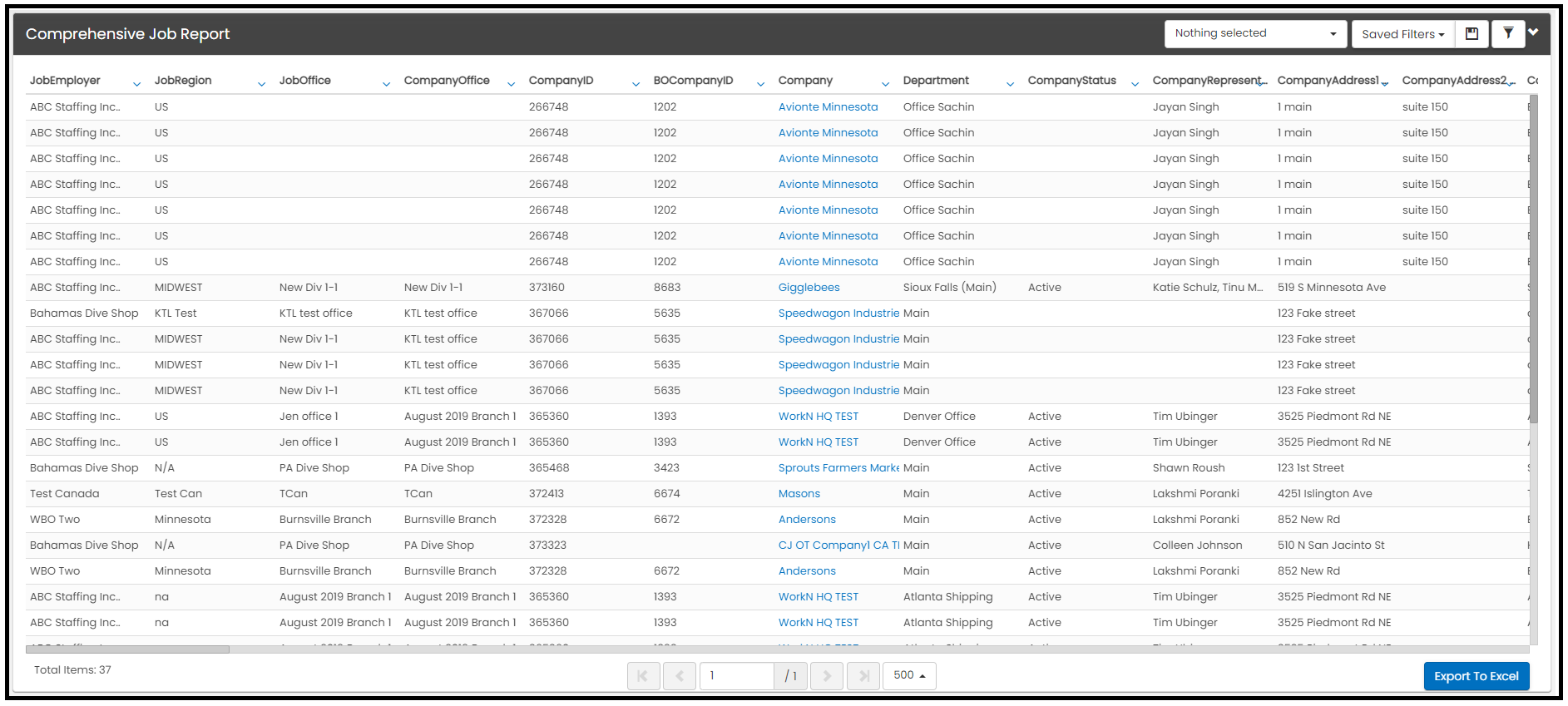Open the JobEmployer column chevron menu
The width and height of the screenshot is (1568, 706).
(x=136, y=84)
